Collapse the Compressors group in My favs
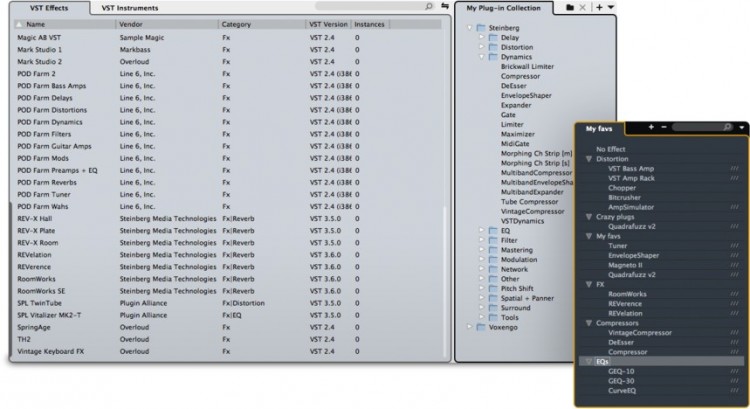750x409 pixels. tap(589, 323)
